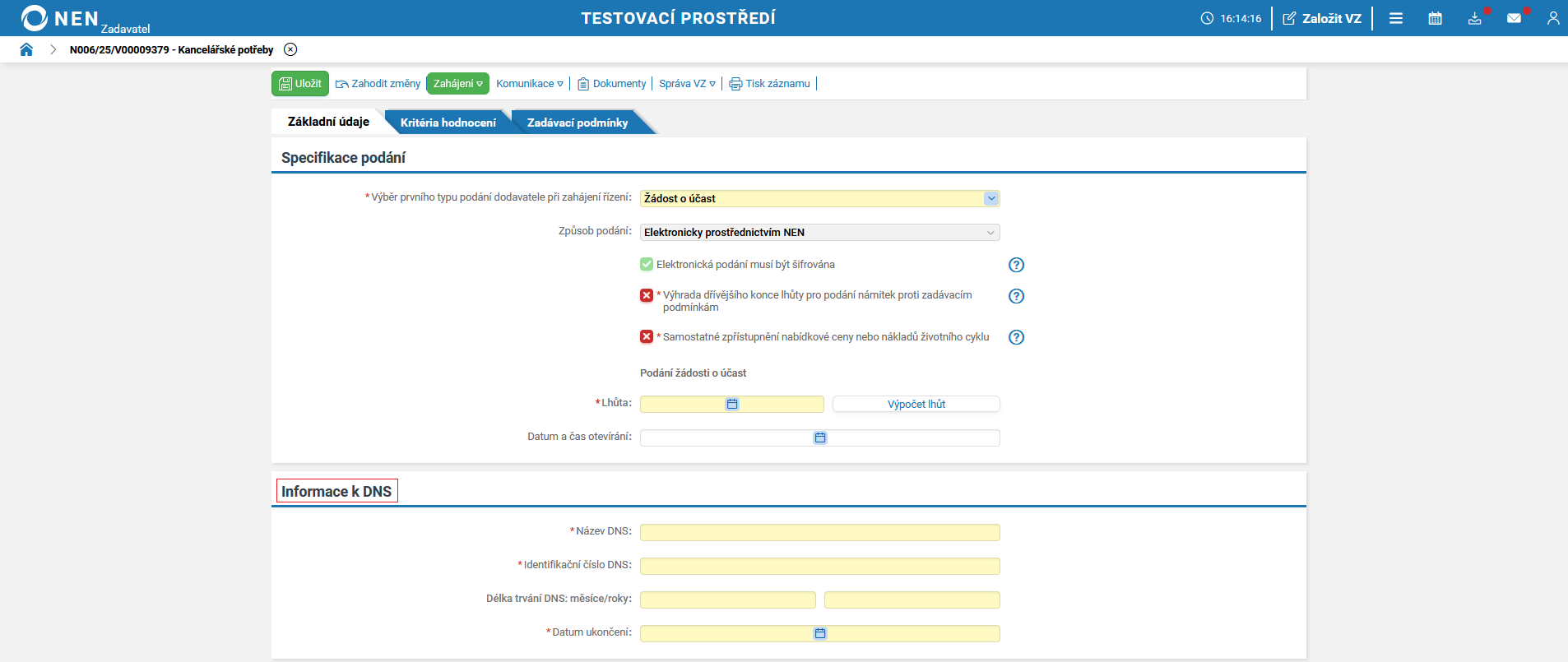Open the calendar icon in top bar

(x=1436, y=18)
